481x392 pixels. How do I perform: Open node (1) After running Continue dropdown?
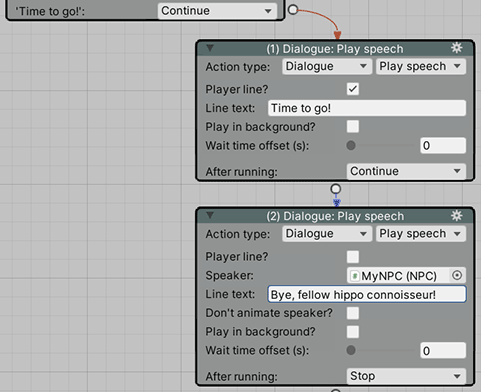coord(406,171)
